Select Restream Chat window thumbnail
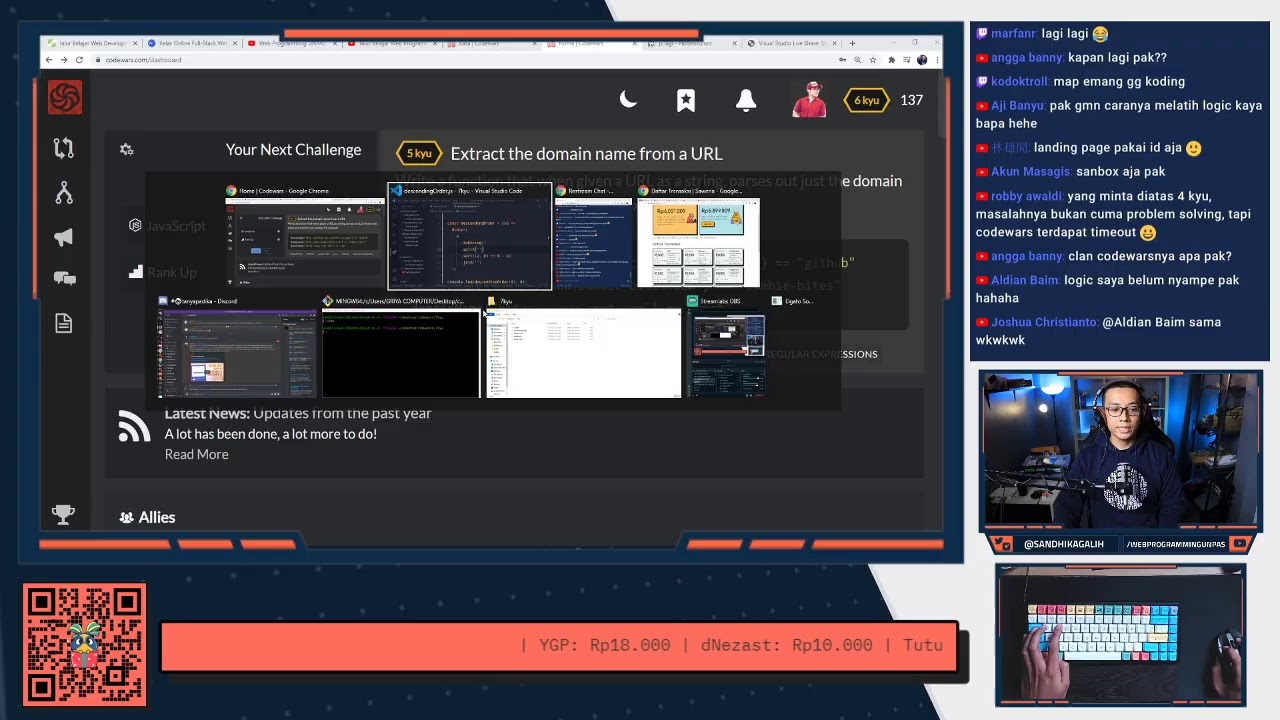This screenshot has height=720, width=1280. coord(594,236)
